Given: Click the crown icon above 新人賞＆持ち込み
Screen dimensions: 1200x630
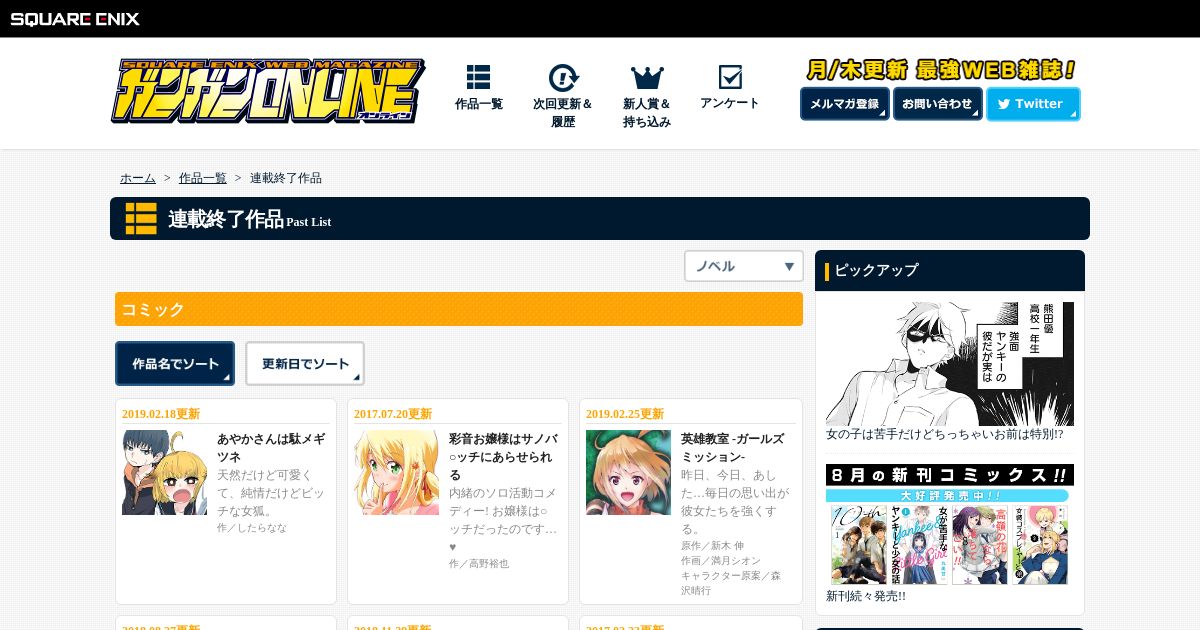Looking at the screenshot, I should pos(647,77).
